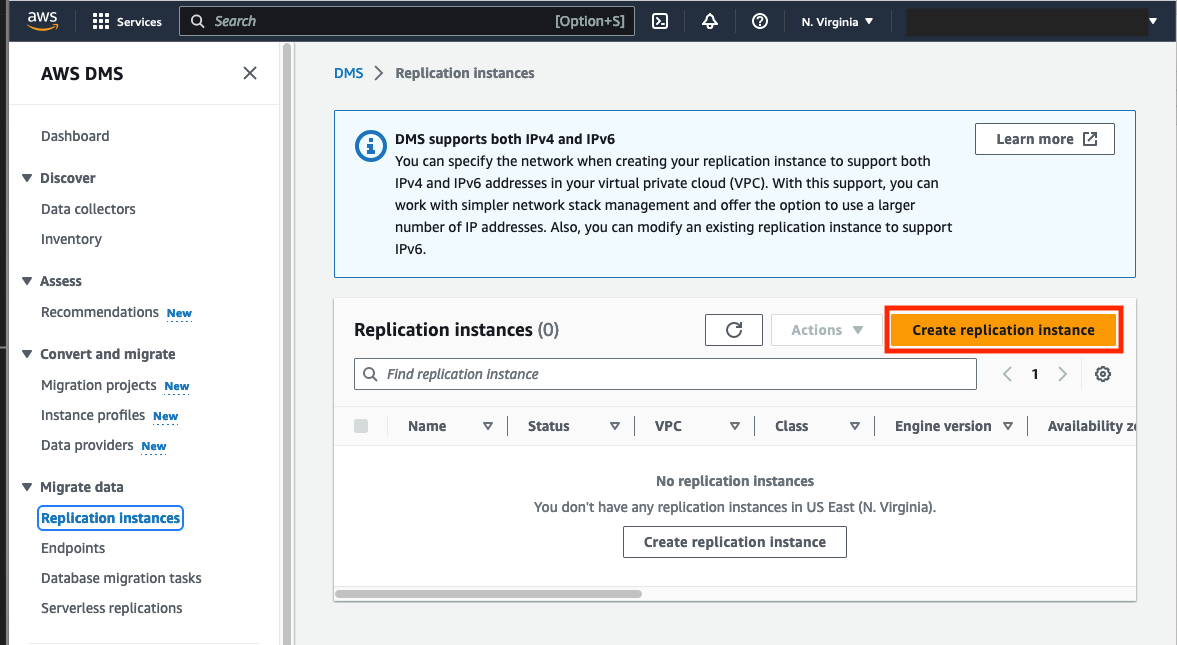Open Serverless replications in the sidebar
Viewport: 1177px width, 645px height.
[111, 608]
